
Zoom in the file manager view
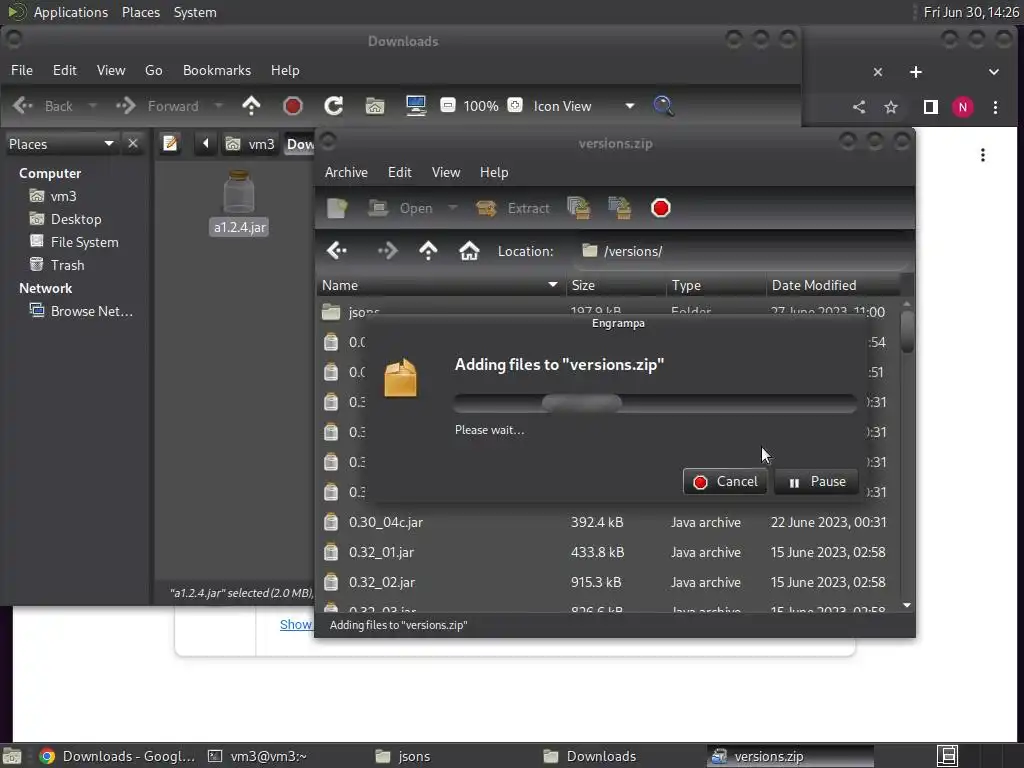515,105
